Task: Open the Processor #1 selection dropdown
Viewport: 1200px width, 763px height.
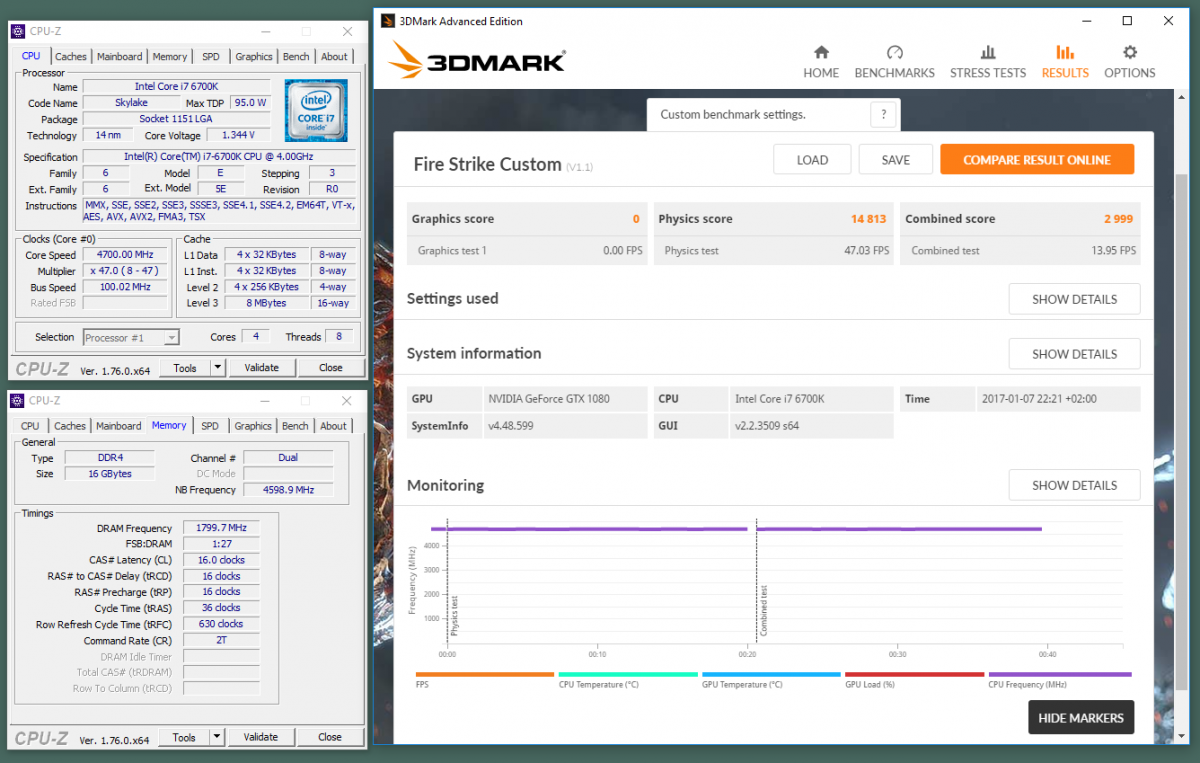Action: pos(131,338)
